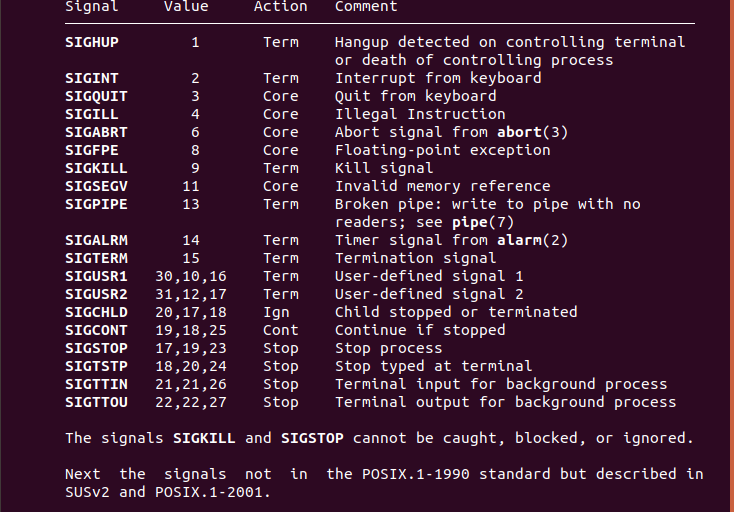The width and height of the screenshot is (734, 512).
Task: Click the "Termination signal" comment
Action: click(x=416, y=258)
